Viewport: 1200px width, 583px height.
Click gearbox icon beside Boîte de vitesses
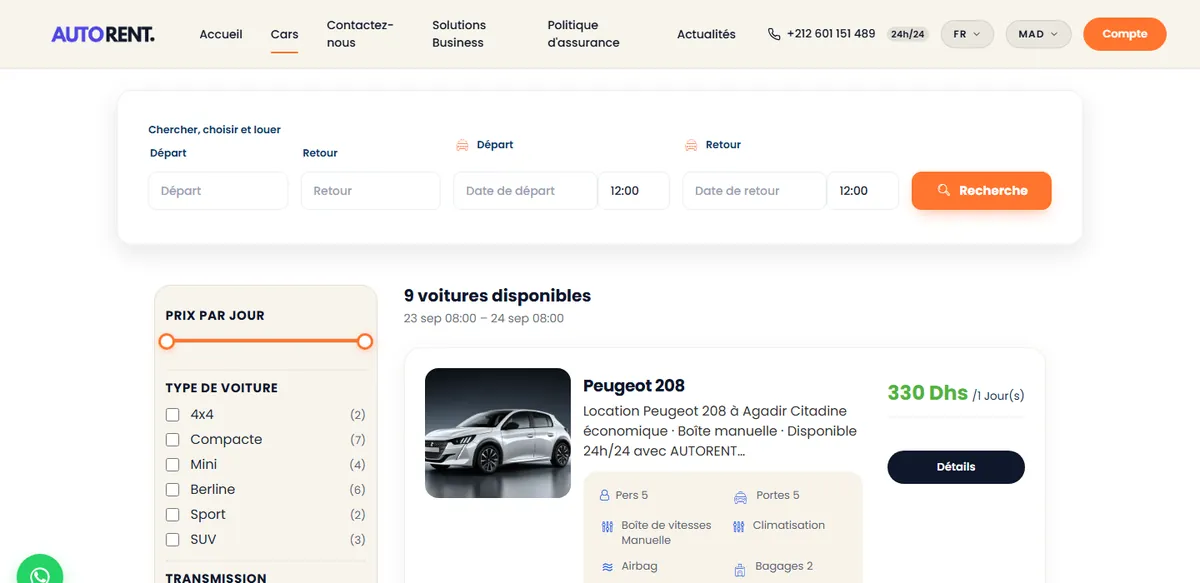point(607,527)
